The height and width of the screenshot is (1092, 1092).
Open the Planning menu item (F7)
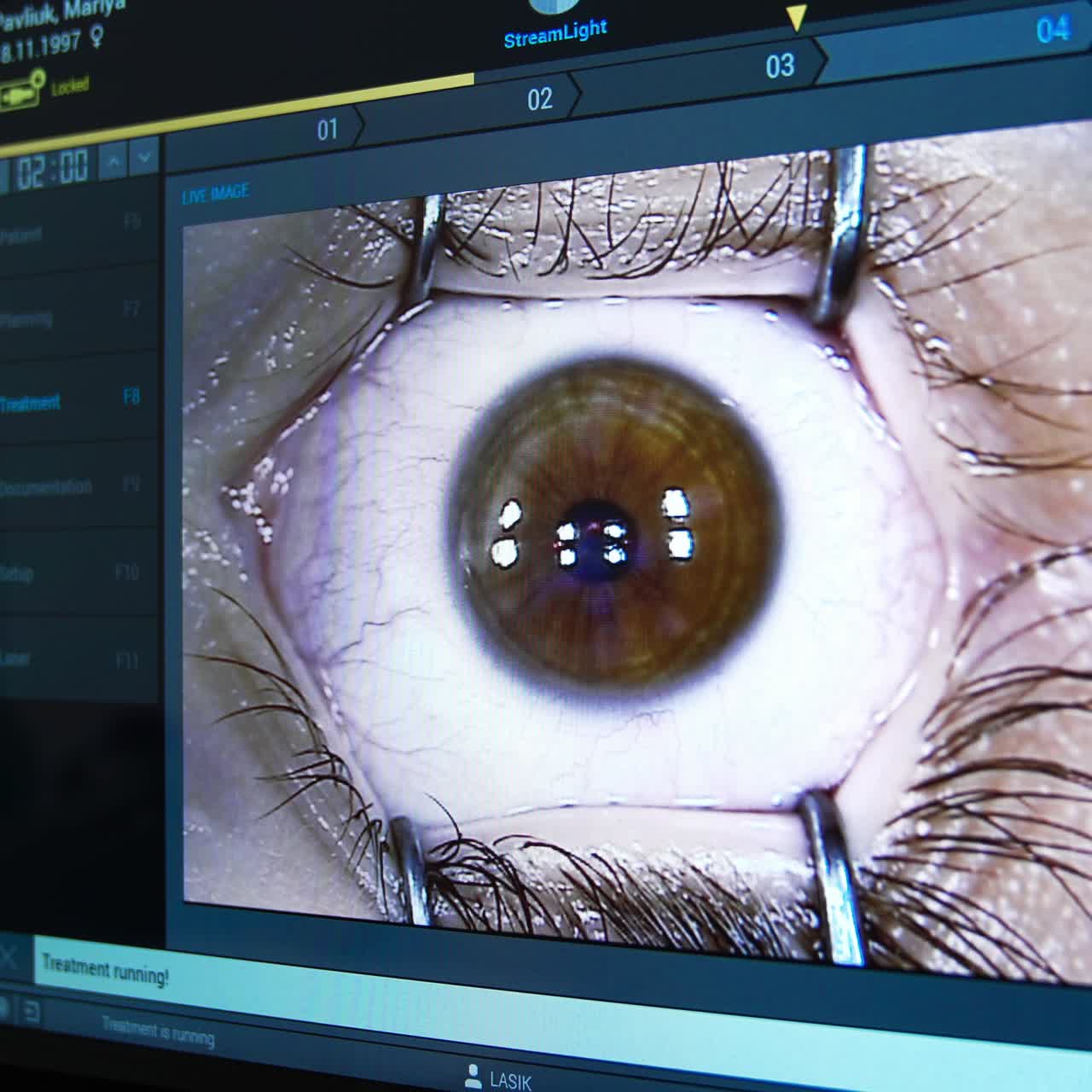(78, 315)
